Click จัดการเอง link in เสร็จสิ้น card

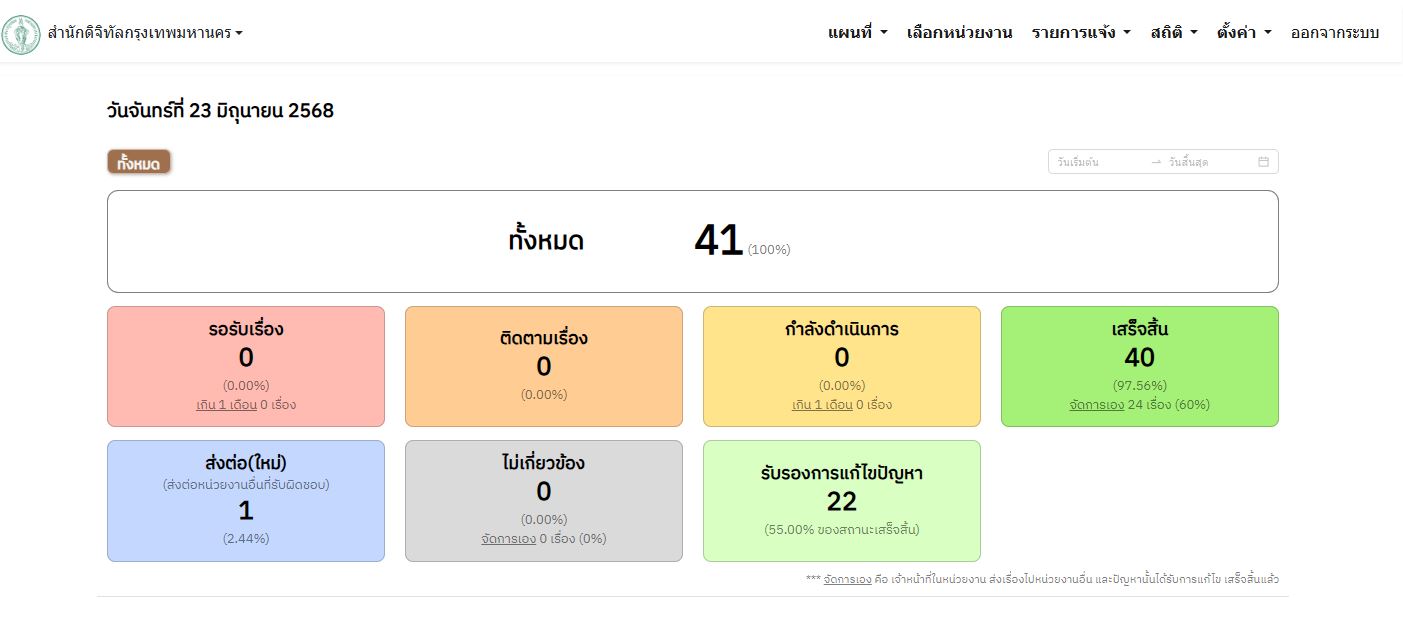click(x=1097, y=405)
